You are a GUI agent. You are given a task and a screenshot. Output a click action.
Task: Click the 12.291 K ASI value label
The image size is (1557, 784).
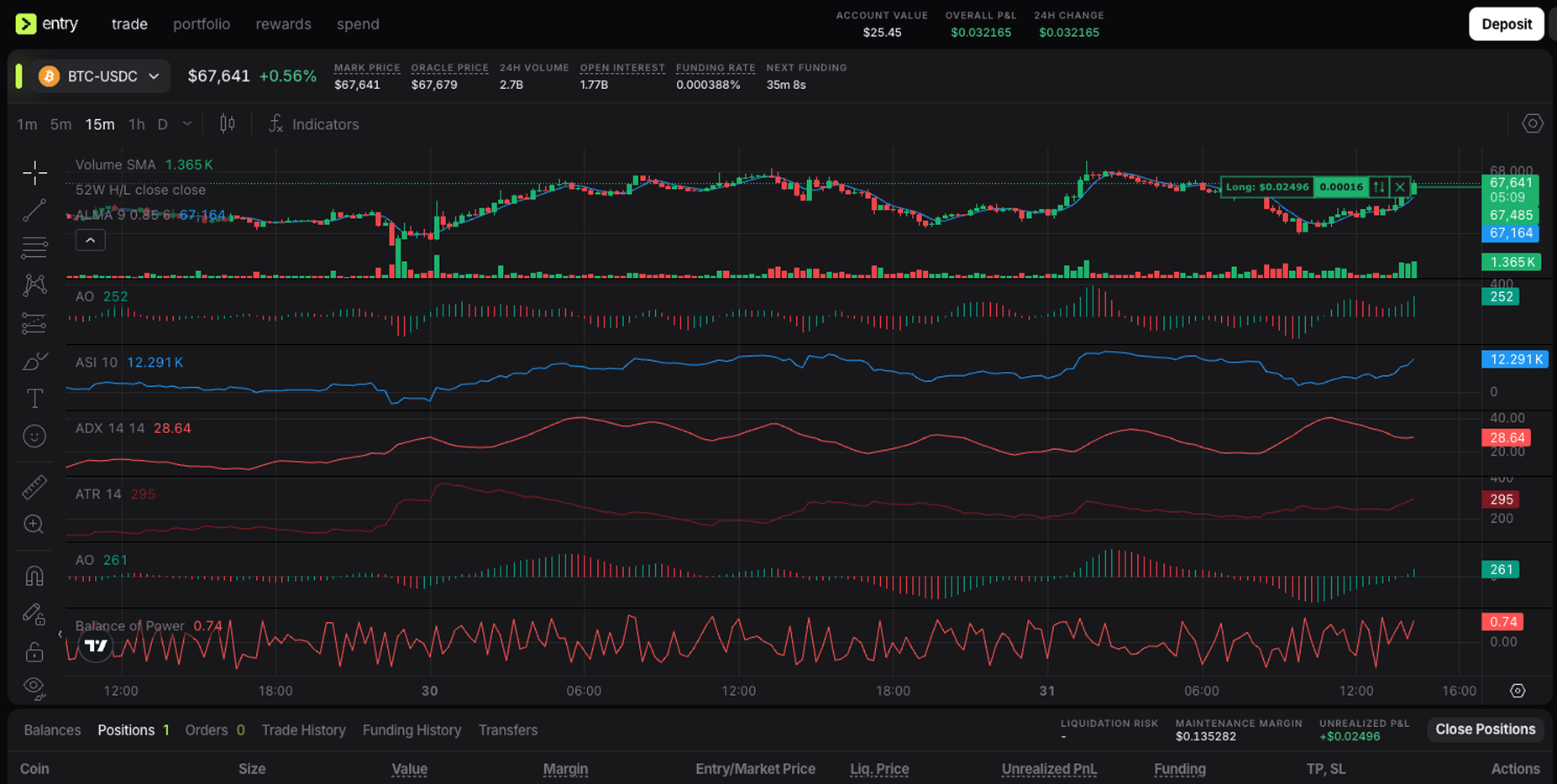(1515, 359)
